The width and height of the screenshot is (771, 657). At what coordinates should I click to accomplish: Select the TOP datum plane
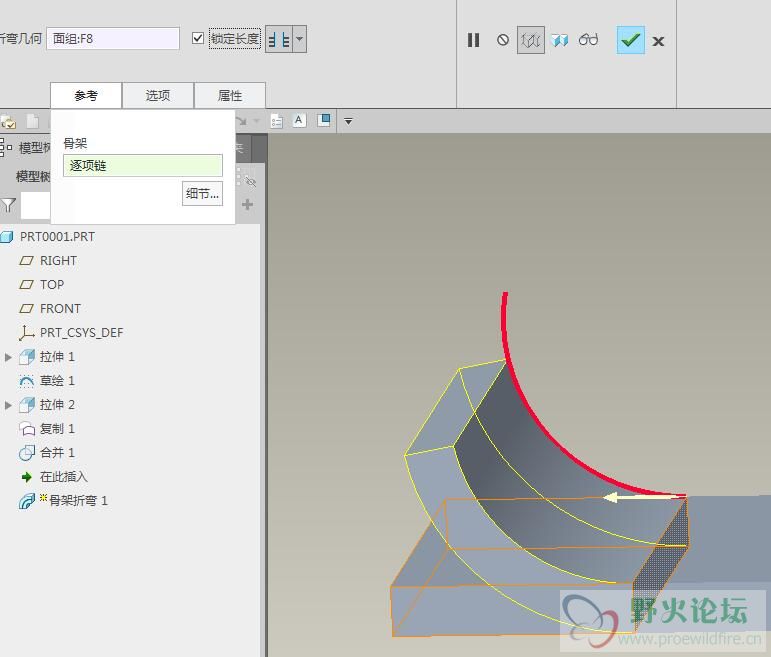(x=52, y=285)
